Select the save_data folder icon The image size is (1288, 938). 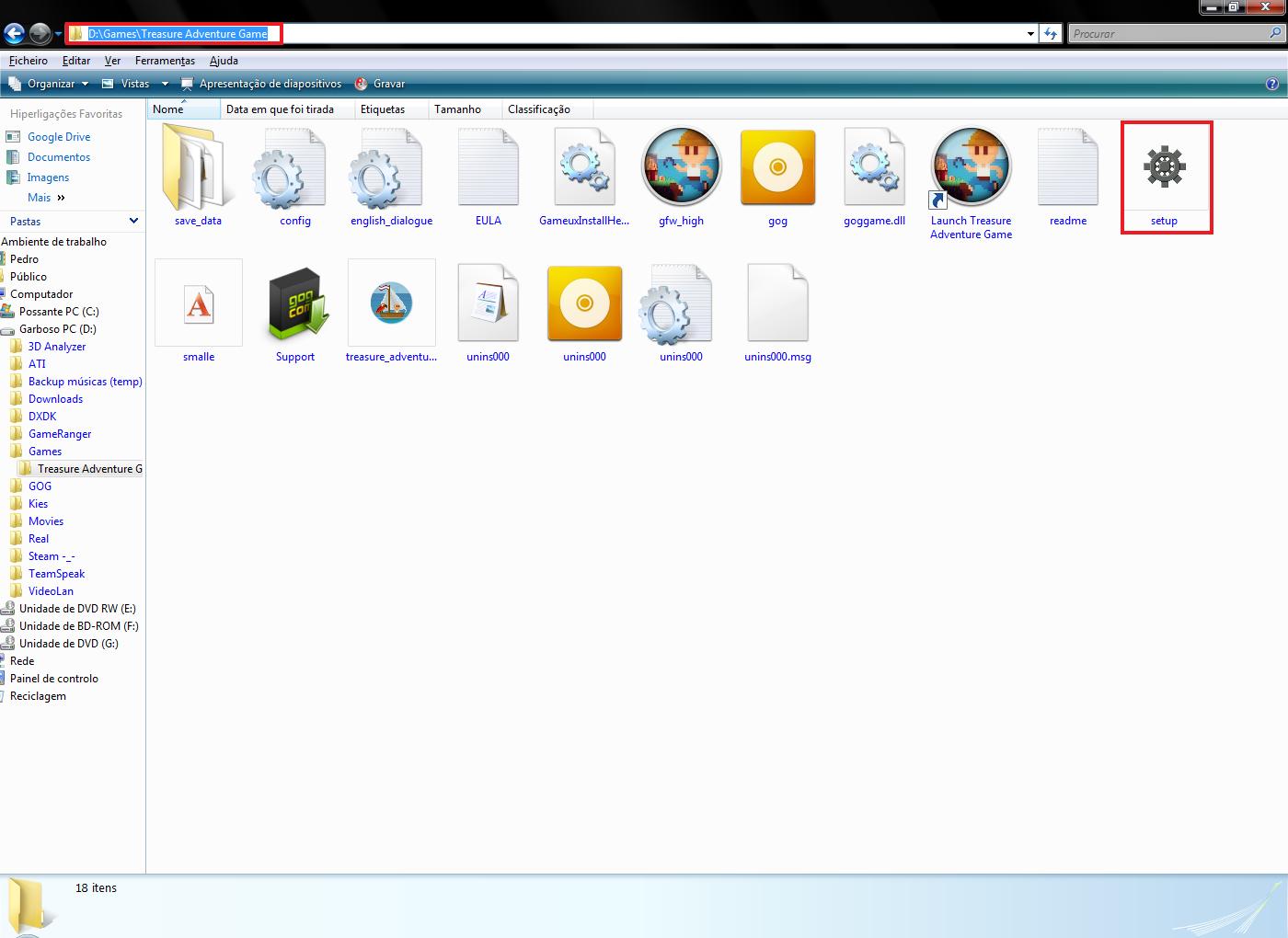pos(198,168)
